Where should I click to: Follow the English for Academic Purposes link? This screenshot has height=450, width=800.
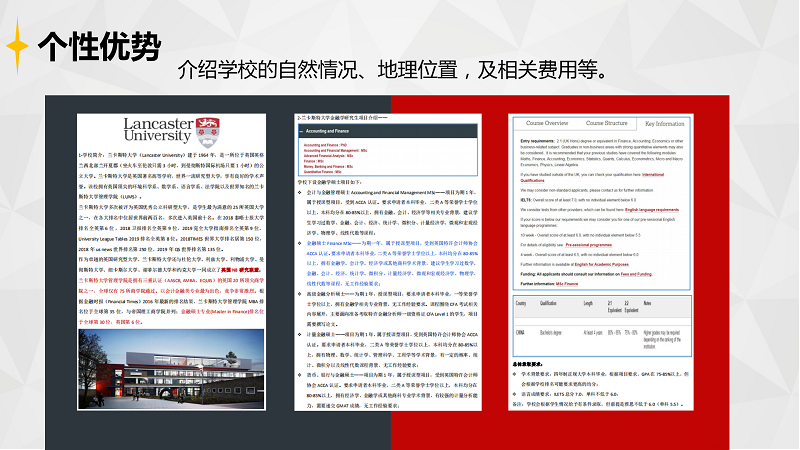(x=602, y=264)
